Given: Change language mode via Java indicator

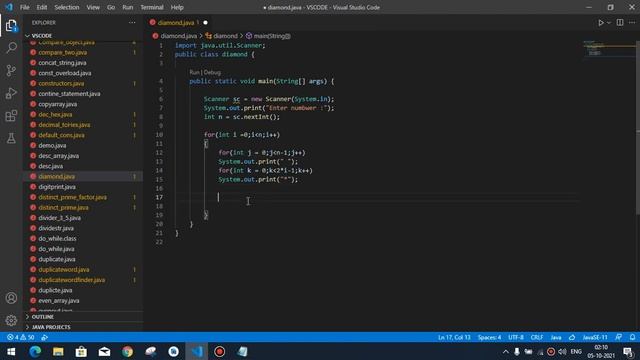Looking at the screenshot, I should pos(556,338).
